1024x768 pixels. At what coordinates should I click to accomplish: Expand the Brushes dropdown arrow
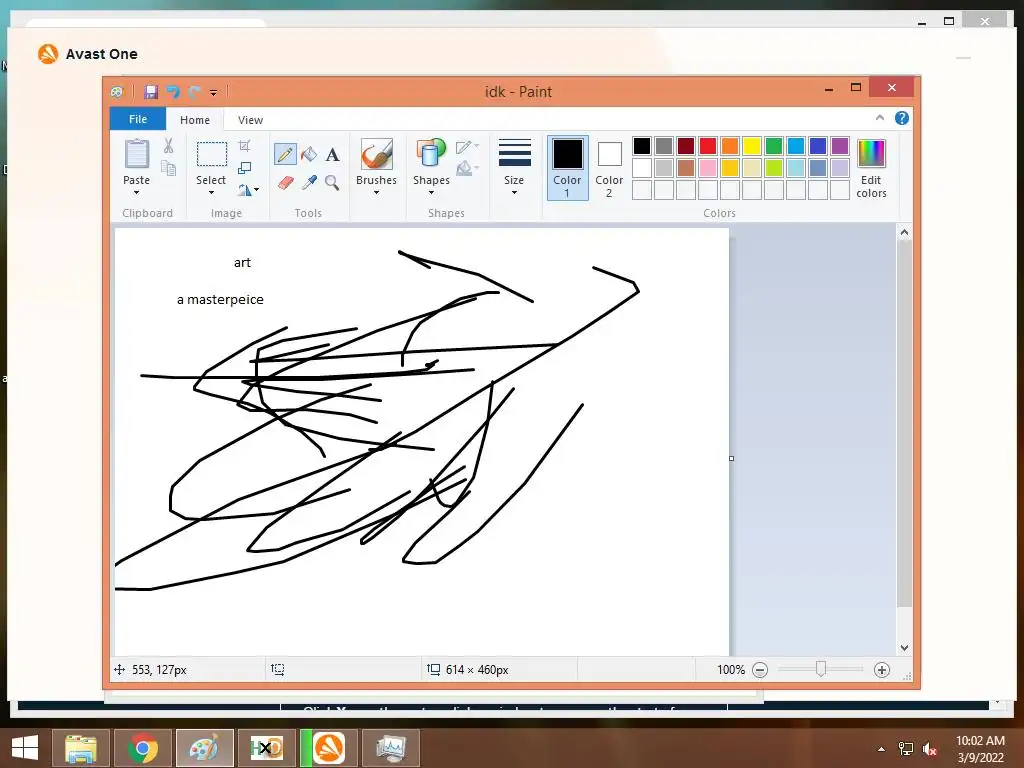pyautogui.click(x=376, y=193)
